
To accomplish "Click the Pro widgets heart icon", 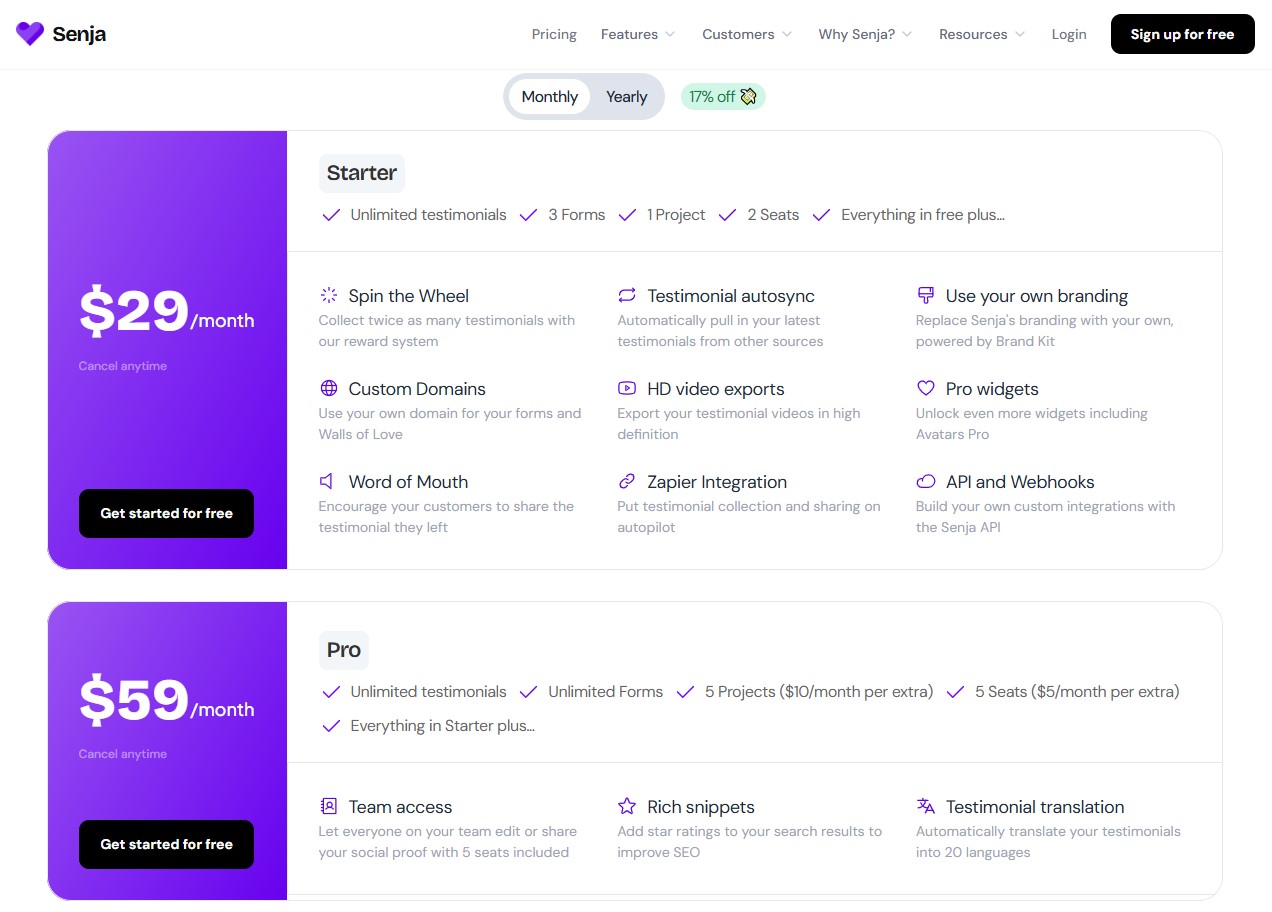I will point(926,389).
